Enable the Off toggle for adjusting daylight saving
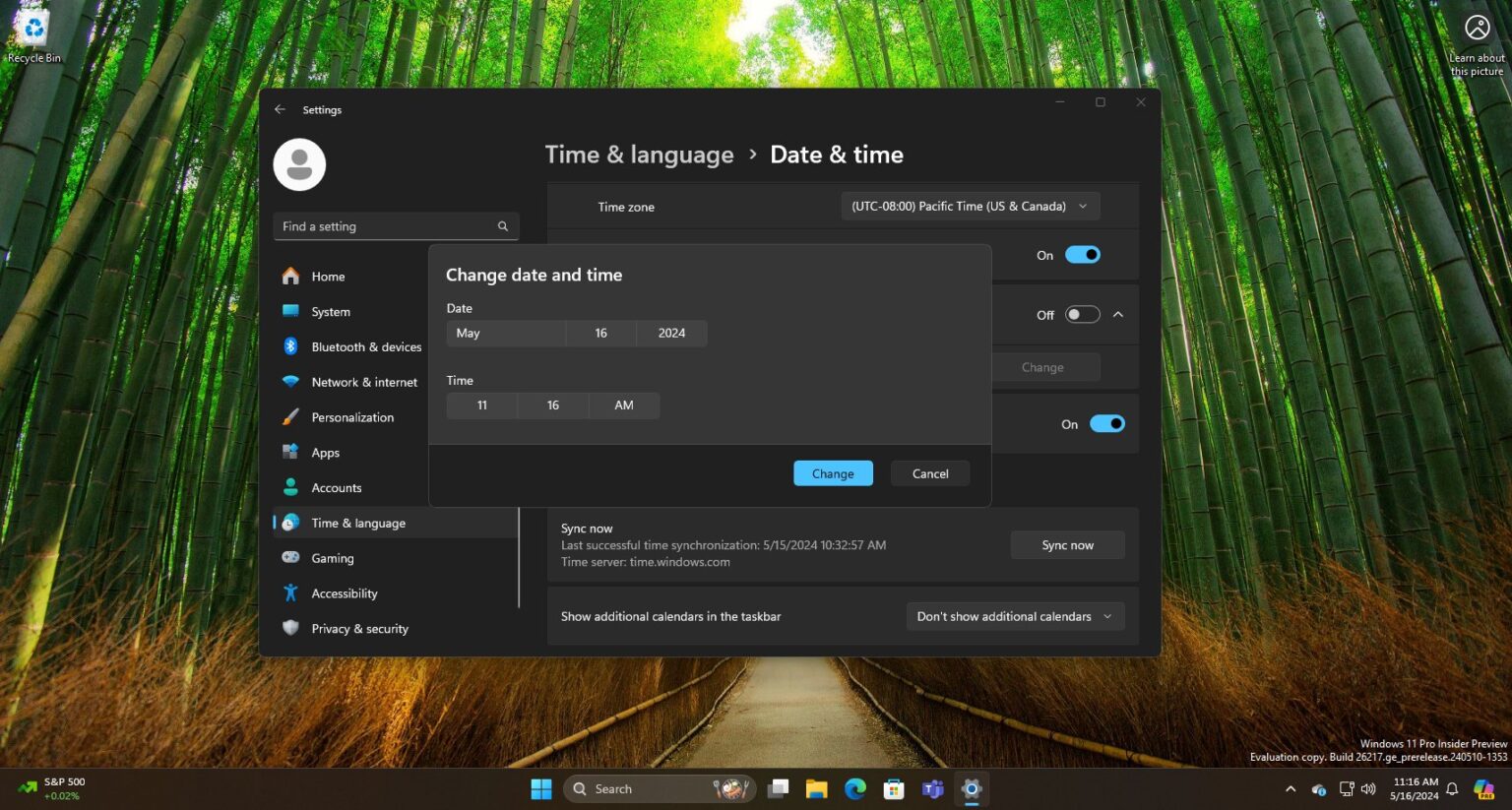The height and width of the screenshot is (810, 1512). 1082,314
